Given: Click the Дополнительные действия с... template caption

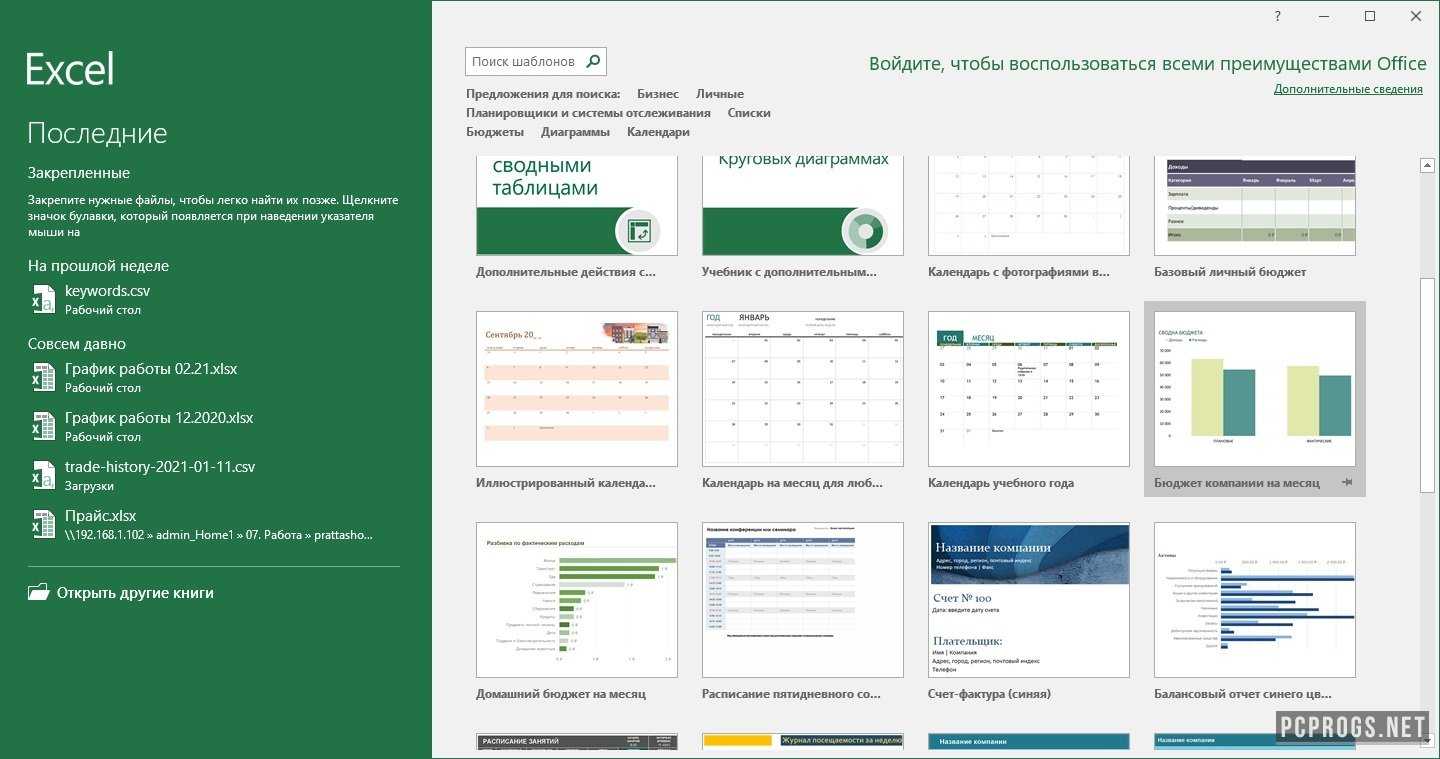Looking at the screenshot, I should click(x=566, y=272).
